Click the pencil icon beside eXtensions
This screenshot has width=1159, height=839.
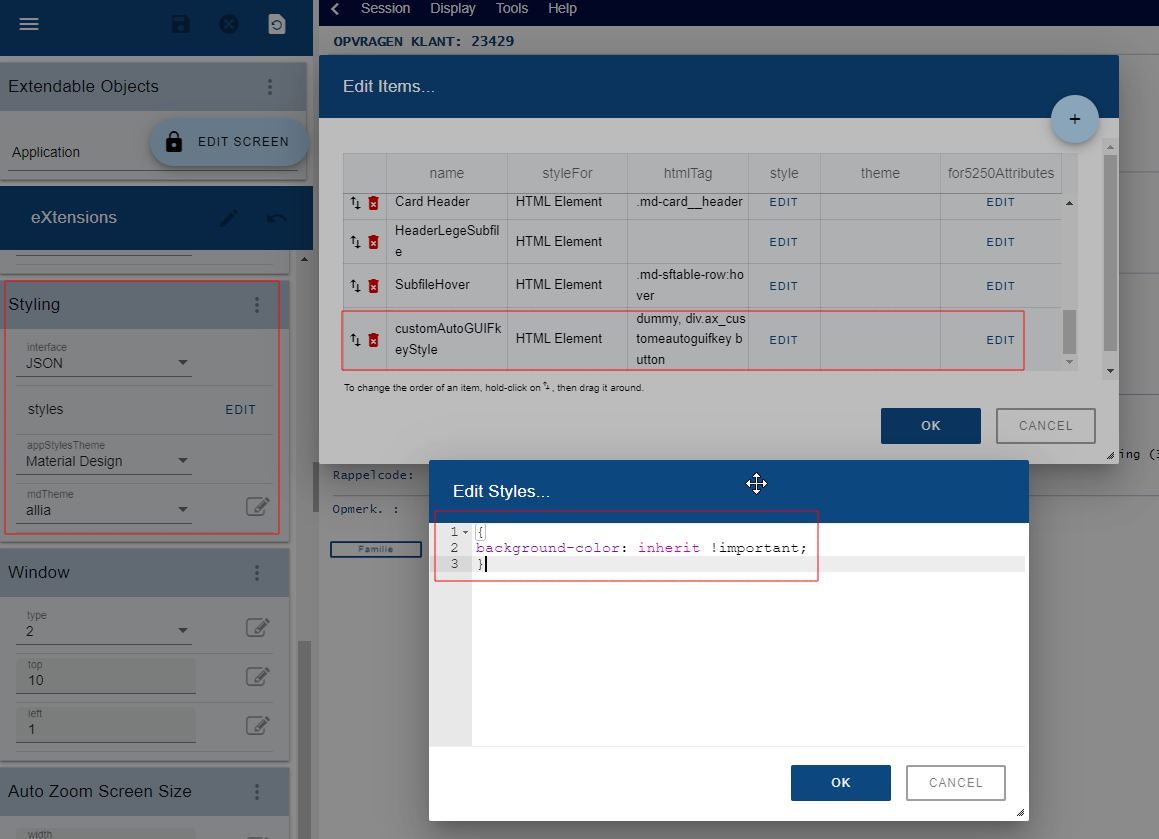coord(229,217)
